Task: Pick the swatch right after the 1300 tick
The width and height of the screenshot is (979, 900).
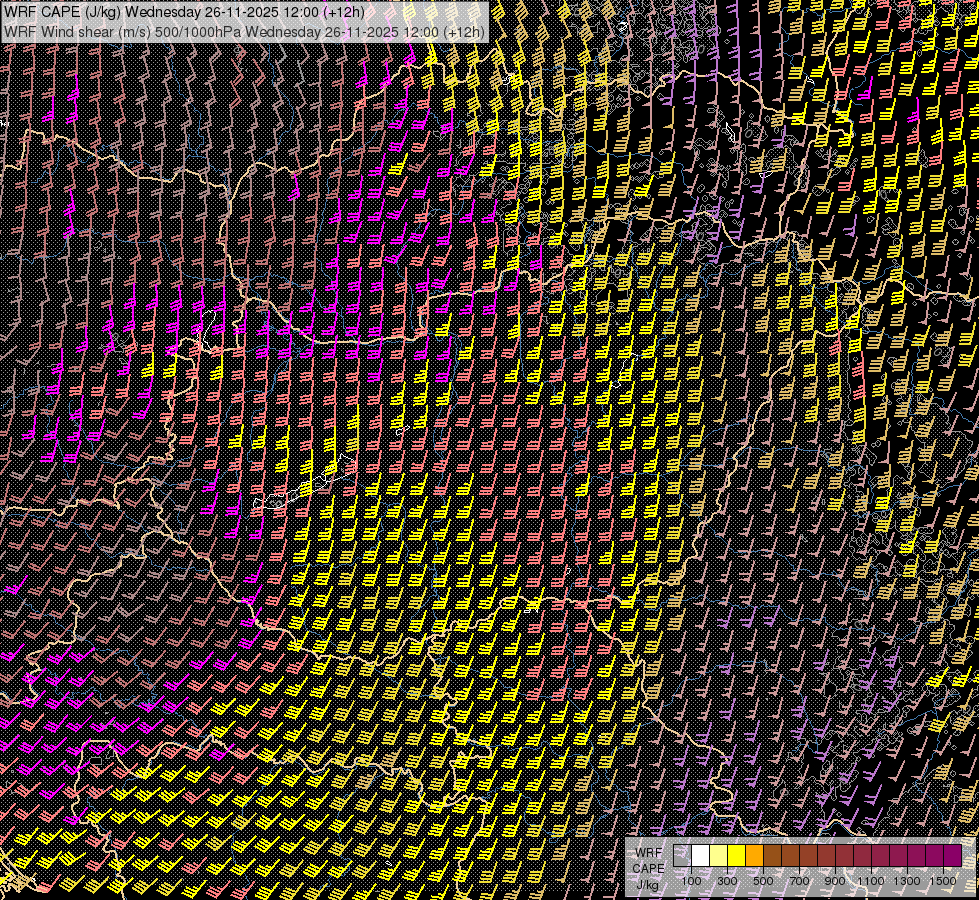Action: pyautogui.click(x=917, y=856)
